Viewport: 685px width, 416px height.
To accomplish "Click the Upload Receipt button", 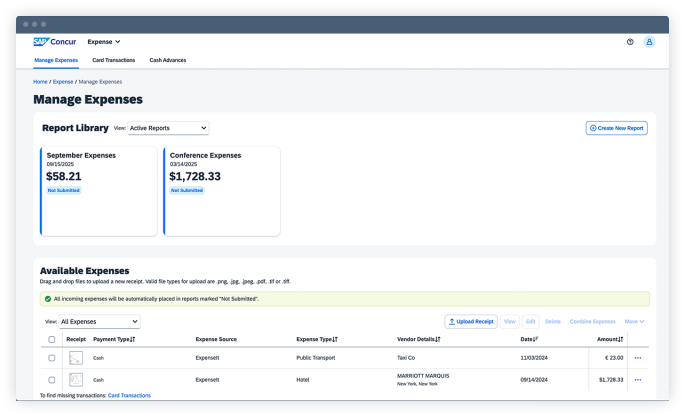I will tap(471, 322).
